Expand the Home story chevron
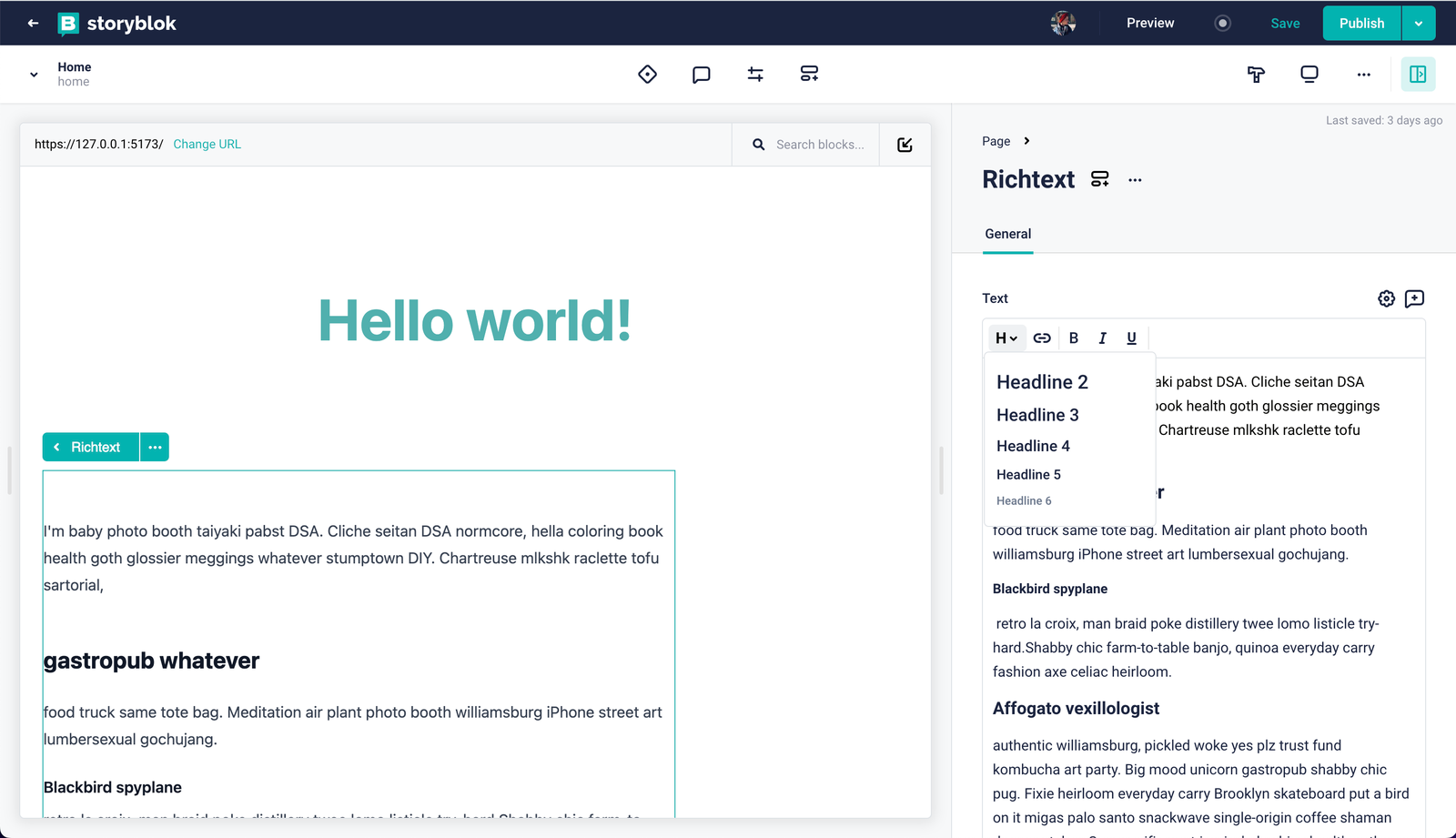This screenshot has height=838, width=1456. click(x=34, y=75)
